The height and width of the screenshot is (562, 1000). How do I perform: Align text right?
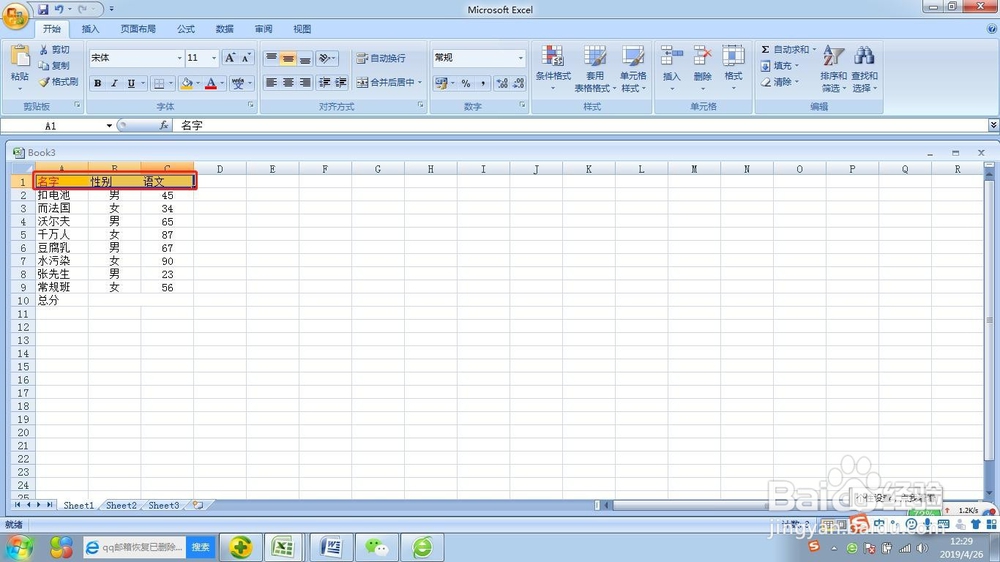pyautogui.click(x=305, y=83)
